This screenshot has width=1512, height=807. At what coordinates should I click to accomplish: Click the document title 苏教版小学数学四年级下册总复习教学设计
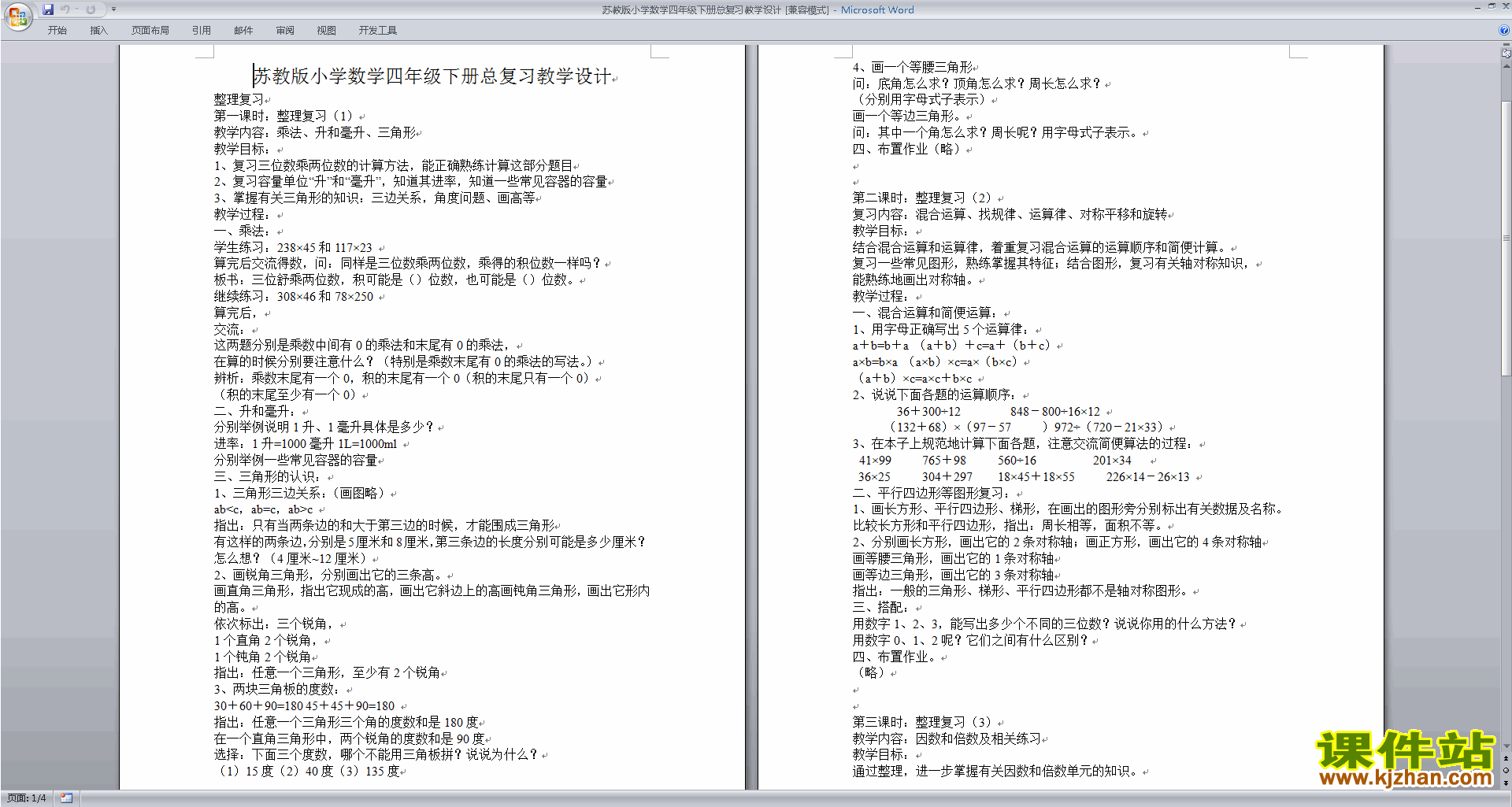pyautogui.click(x=432, y=76)
